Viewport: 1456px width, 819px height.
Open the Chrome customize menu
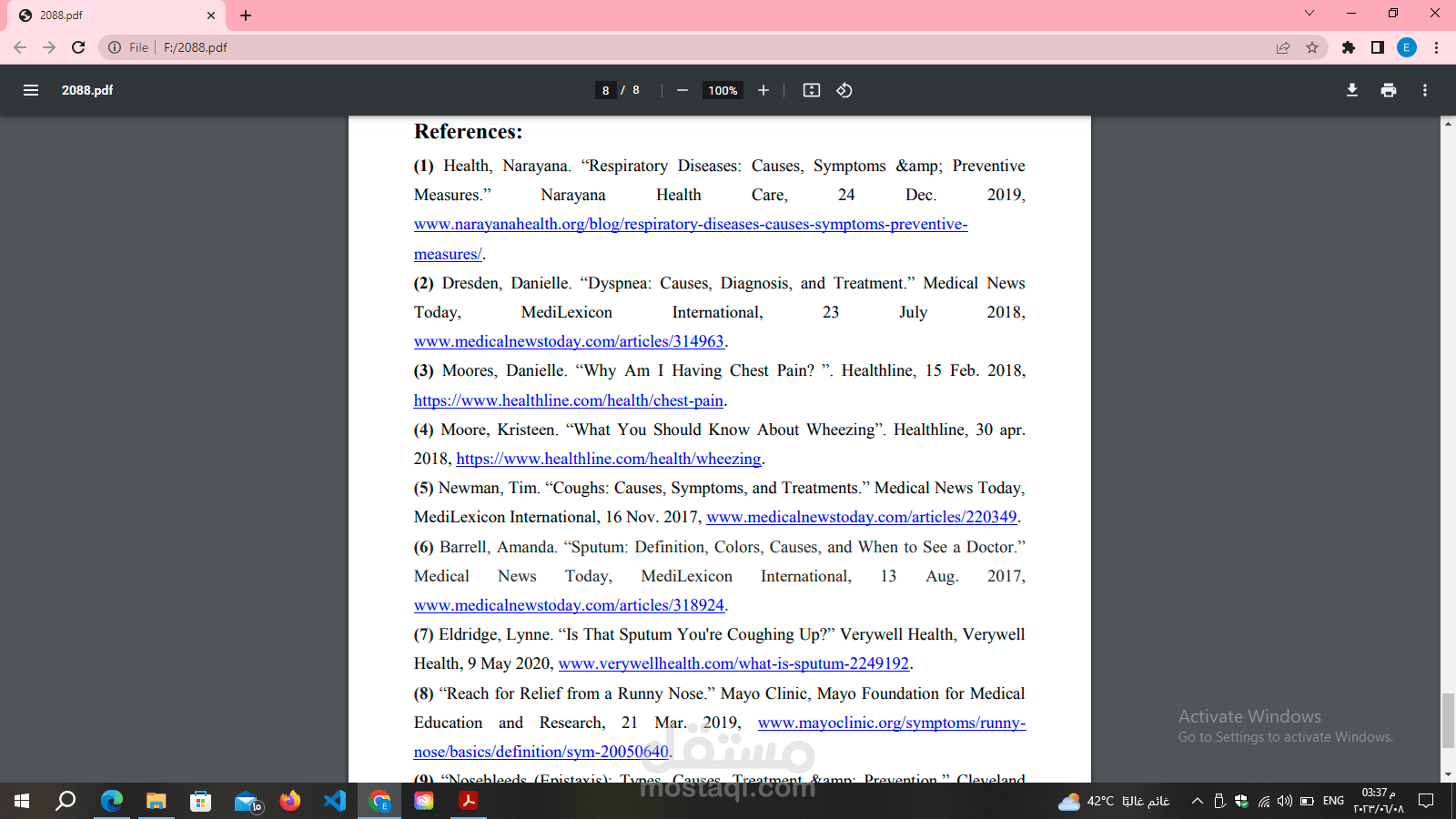coord(1436,47)
